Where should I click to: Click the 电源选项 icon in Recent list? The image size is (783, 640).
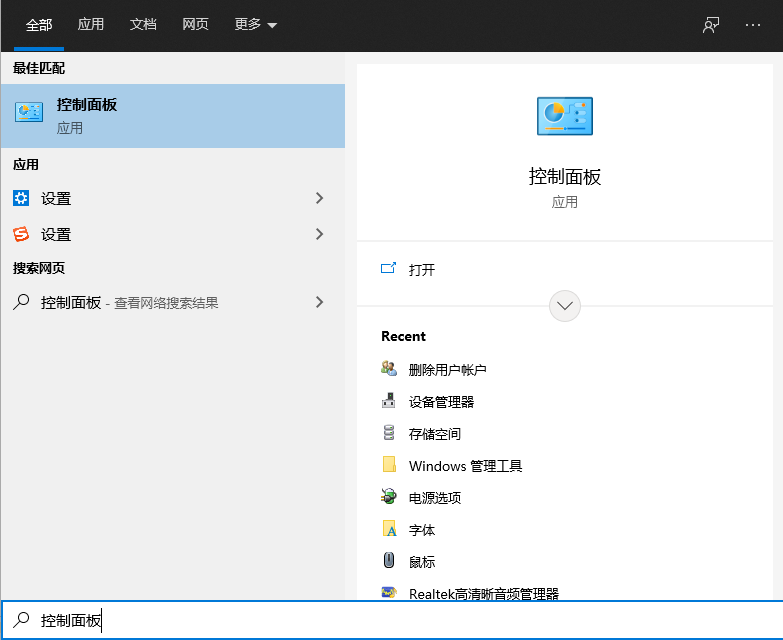coord(389,497)
